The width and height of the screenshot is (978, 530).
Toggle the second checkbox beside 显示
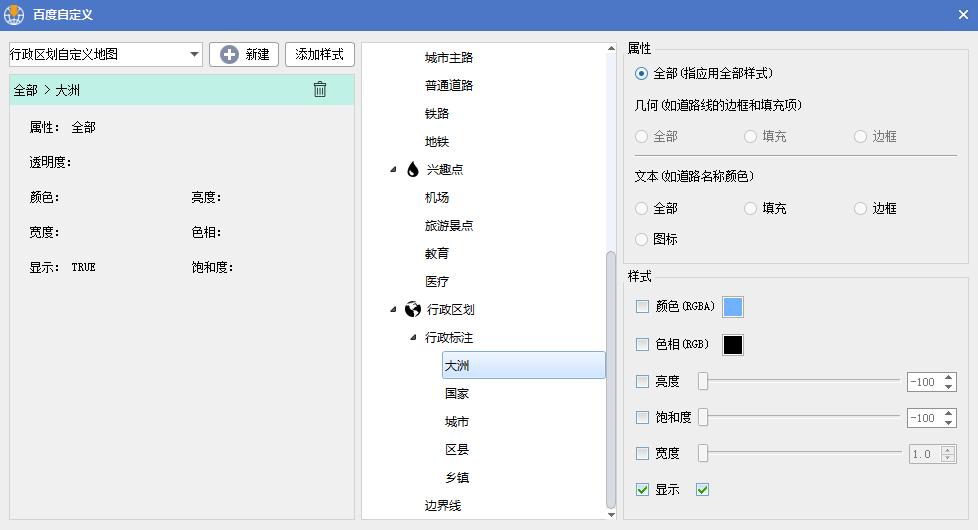[x=702, y=489]
